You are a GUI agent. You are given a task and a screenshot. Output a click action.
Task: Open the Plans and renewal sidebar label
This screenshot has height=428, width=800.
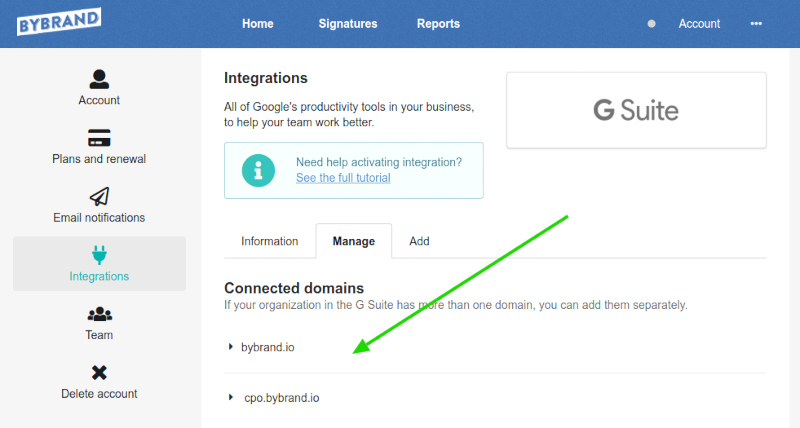pos(99,159)
